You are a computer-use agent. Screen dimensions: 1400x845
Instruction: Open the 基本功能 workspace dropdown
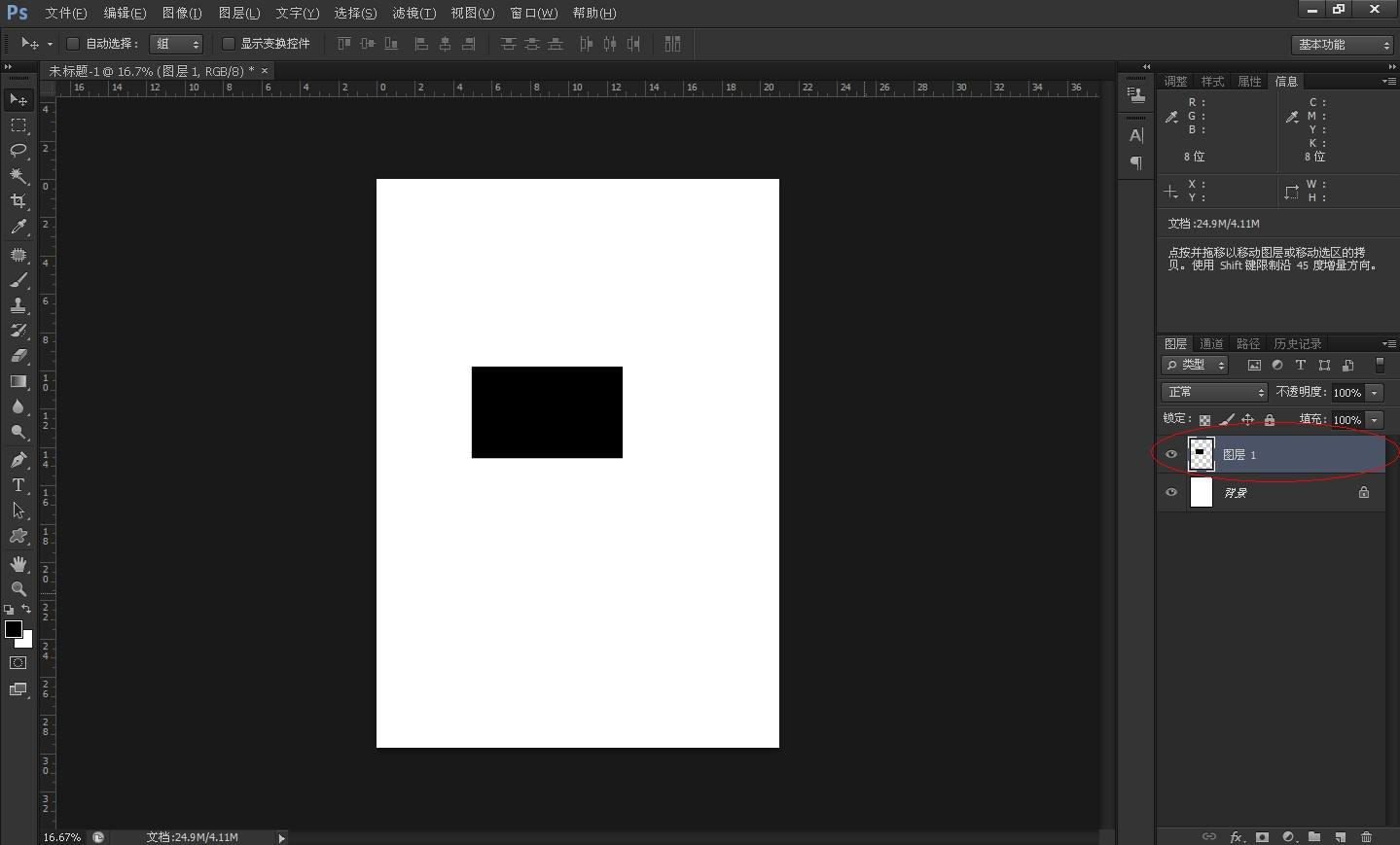pos(1344,45)
